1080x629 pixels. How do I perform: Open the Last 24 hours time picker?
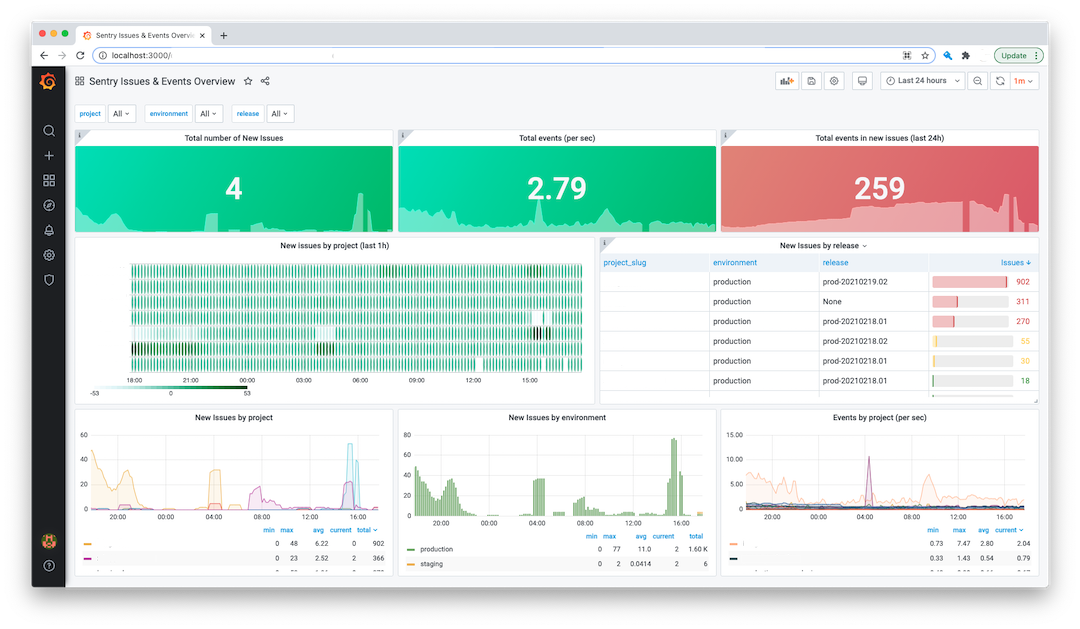pos(922,81)
